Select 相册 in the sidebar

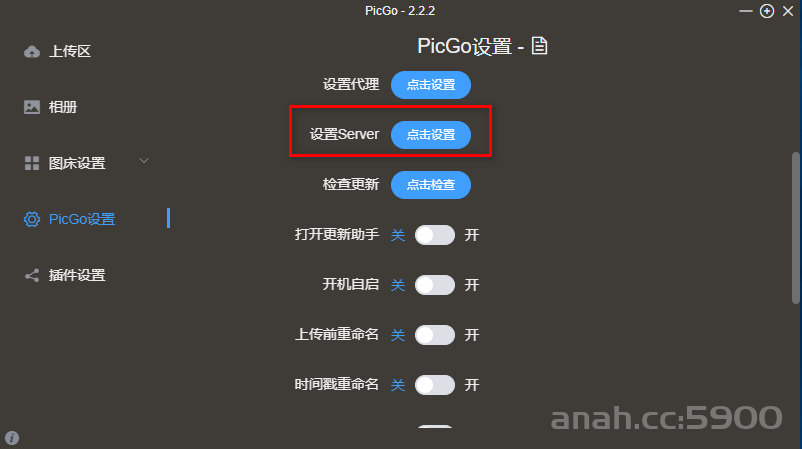(63, 107)
